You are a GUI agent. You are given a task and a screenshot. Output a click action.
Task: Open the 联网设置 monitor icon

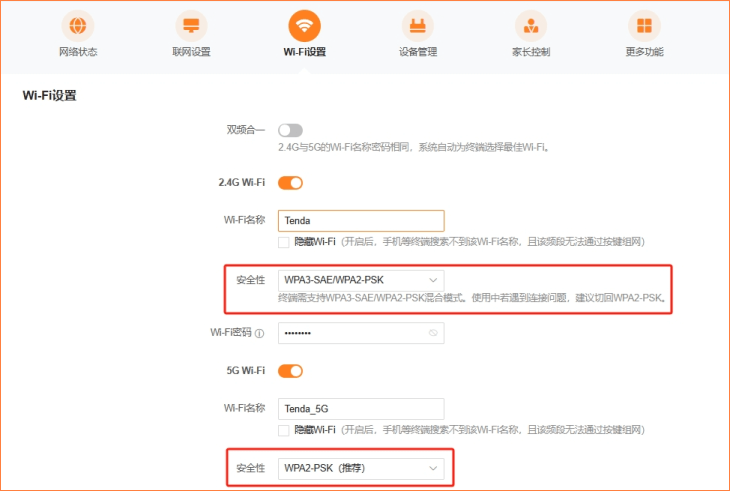coord(192,25)
